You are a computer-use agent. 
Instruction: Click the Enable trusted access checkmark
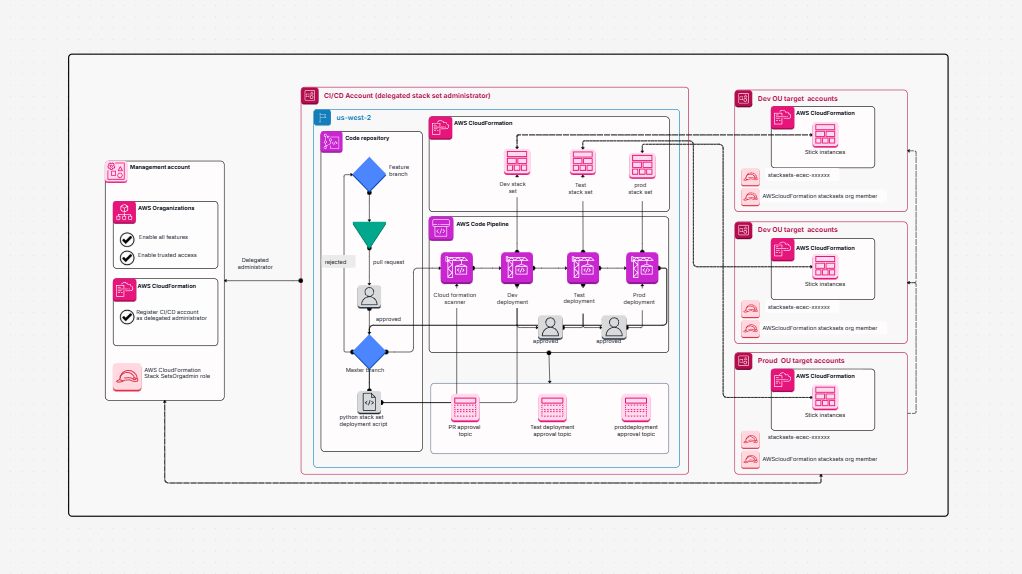pos(127,257)
